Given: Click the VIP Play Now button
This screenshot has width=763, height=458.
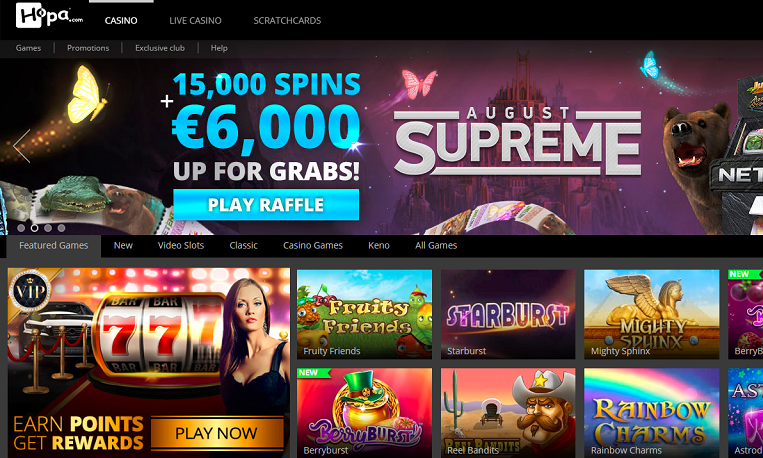Looking at the screenshot, I should tap(217, 433).
